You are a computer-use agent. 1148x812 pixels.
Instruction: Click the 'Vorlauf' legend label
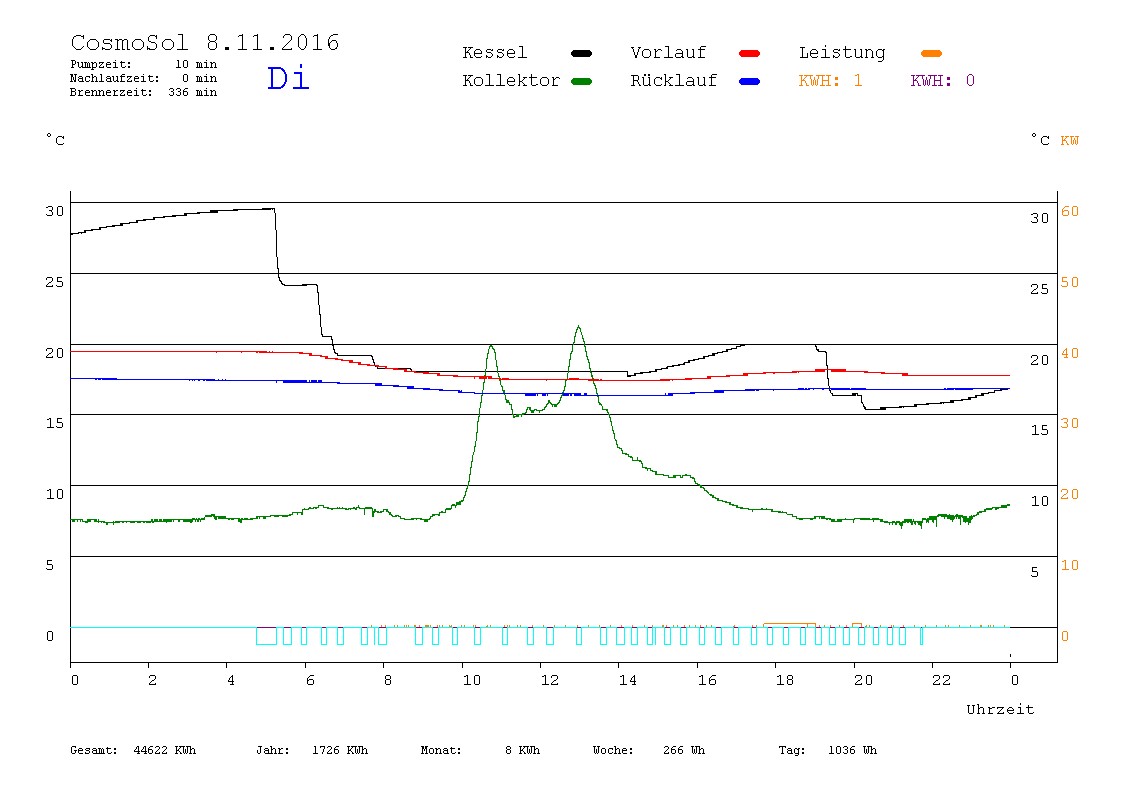coord(668,53)
